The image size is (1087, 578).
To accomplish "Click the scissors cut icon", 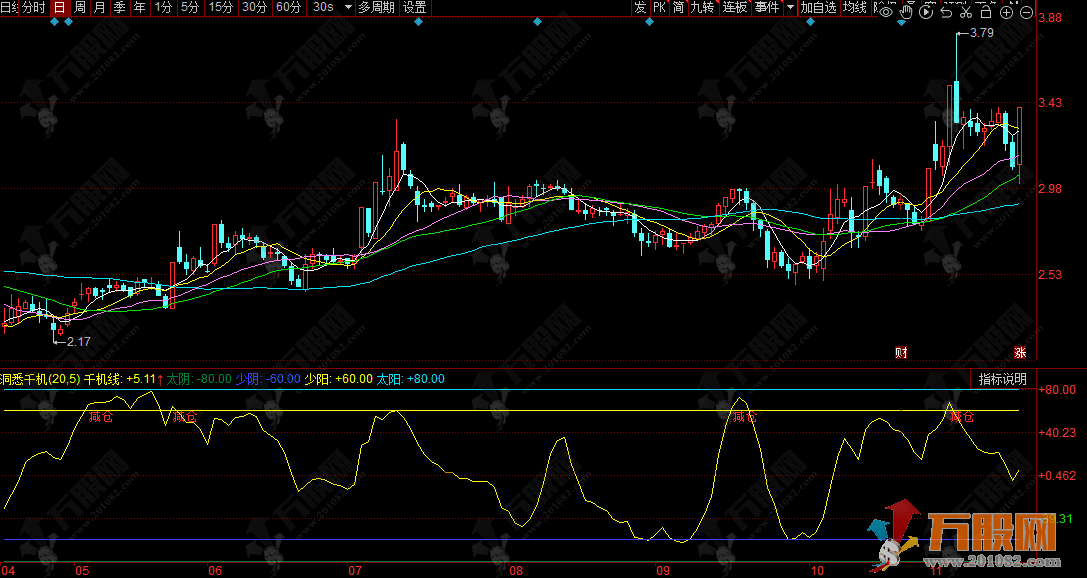I will click(966, 13).
